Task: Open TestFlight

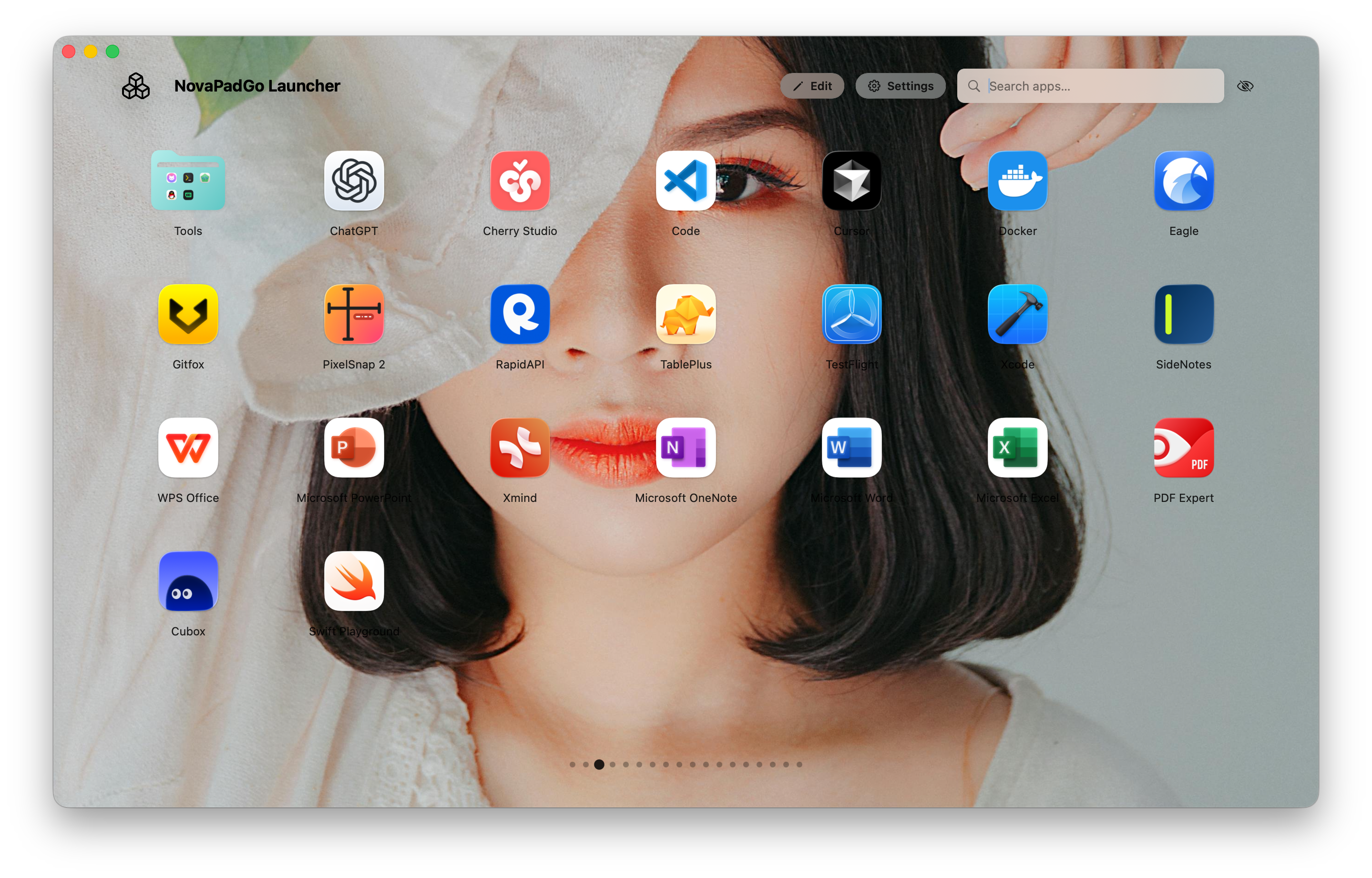Action: pos(851,315)
